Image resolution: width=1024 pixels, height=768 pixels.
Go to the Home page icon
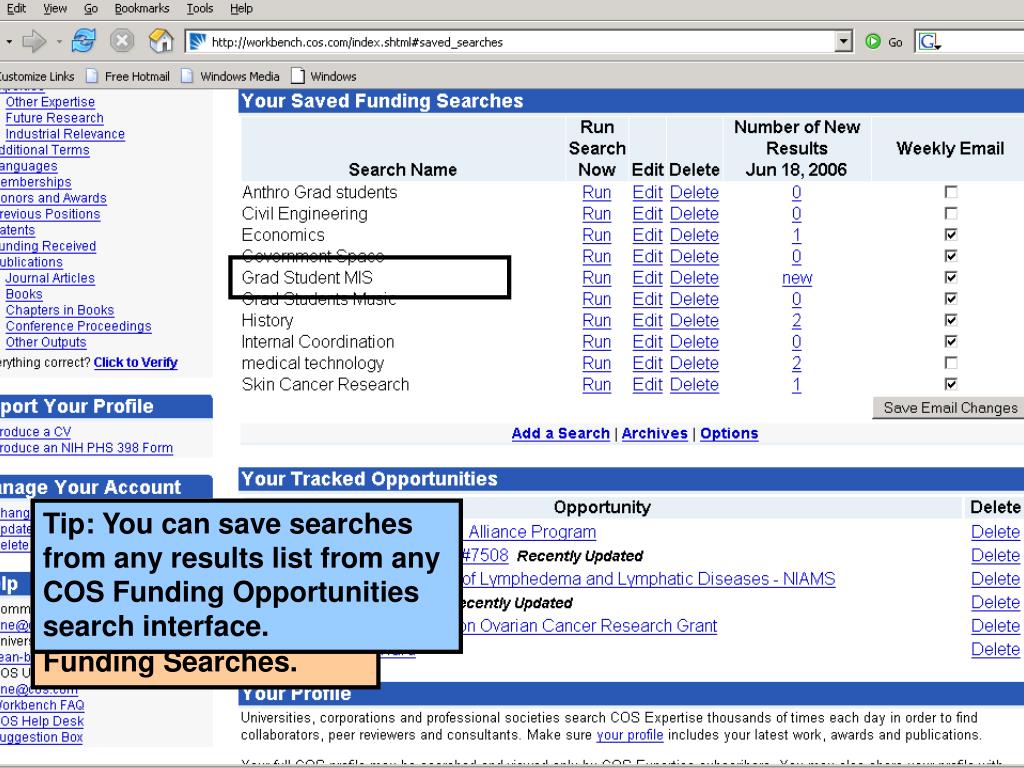[x=161, y=41]
